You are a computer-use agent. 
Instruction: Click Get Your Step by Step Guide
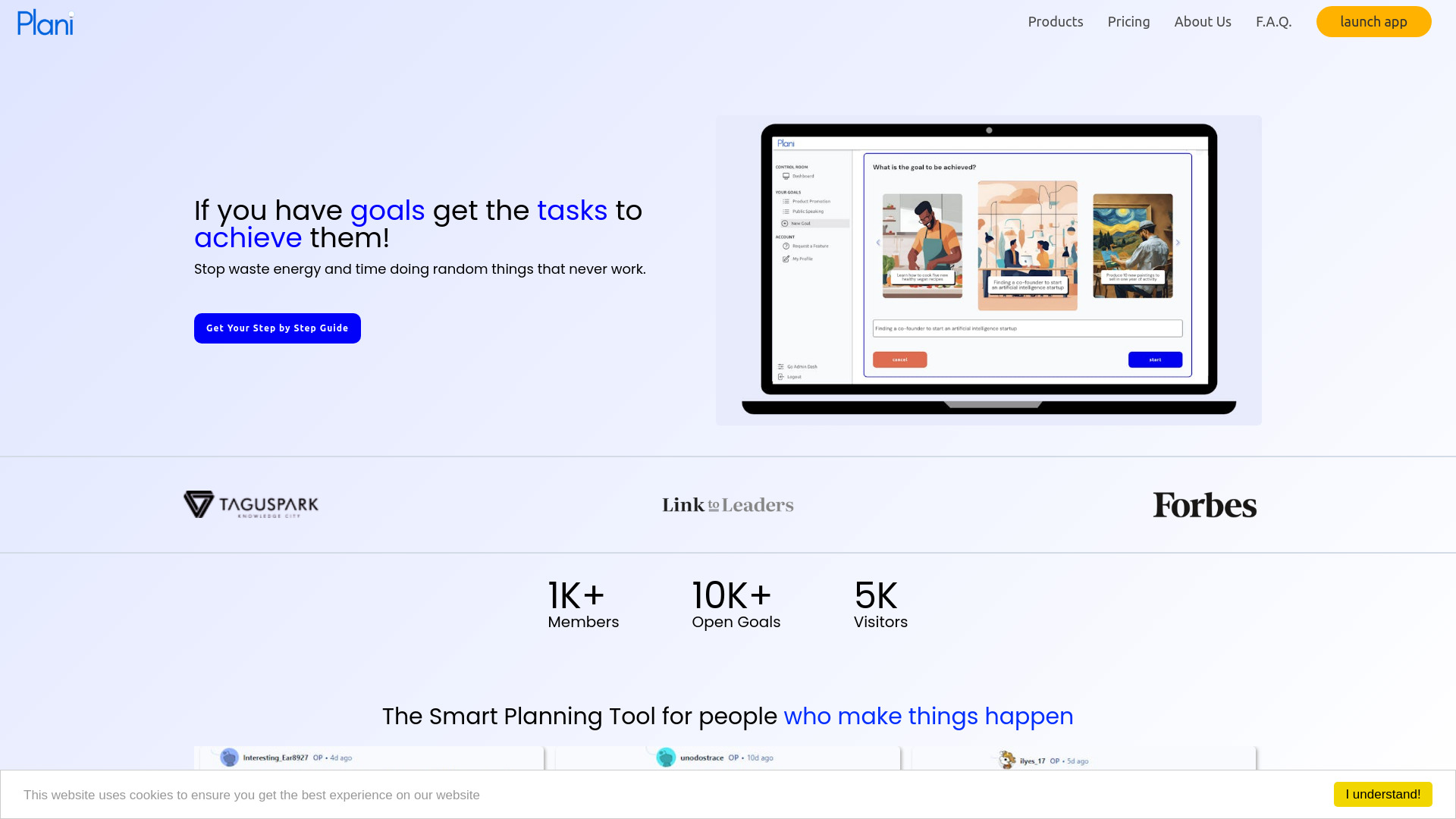coord(277,327)
